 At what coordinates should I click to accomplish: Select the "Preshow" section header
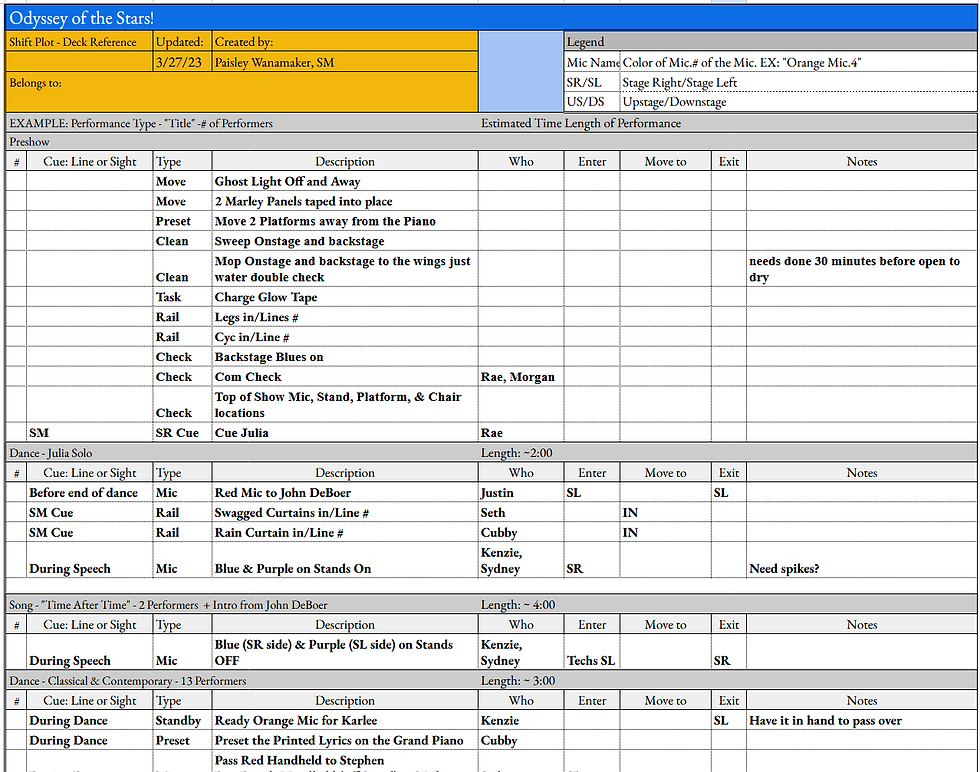click(x=491, y=142)
